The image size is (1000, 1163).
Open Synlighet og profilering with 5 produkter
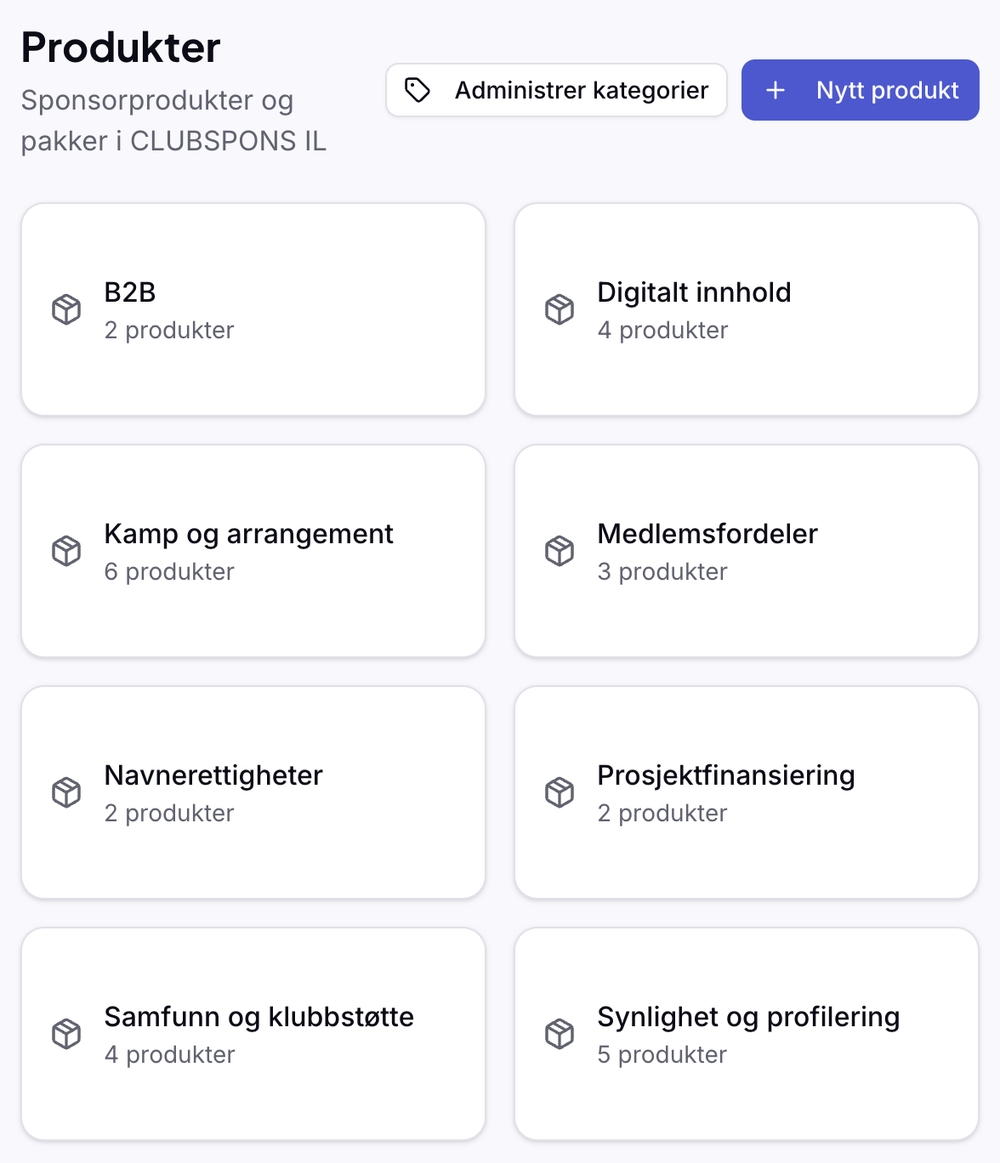tap(746, 1034)
